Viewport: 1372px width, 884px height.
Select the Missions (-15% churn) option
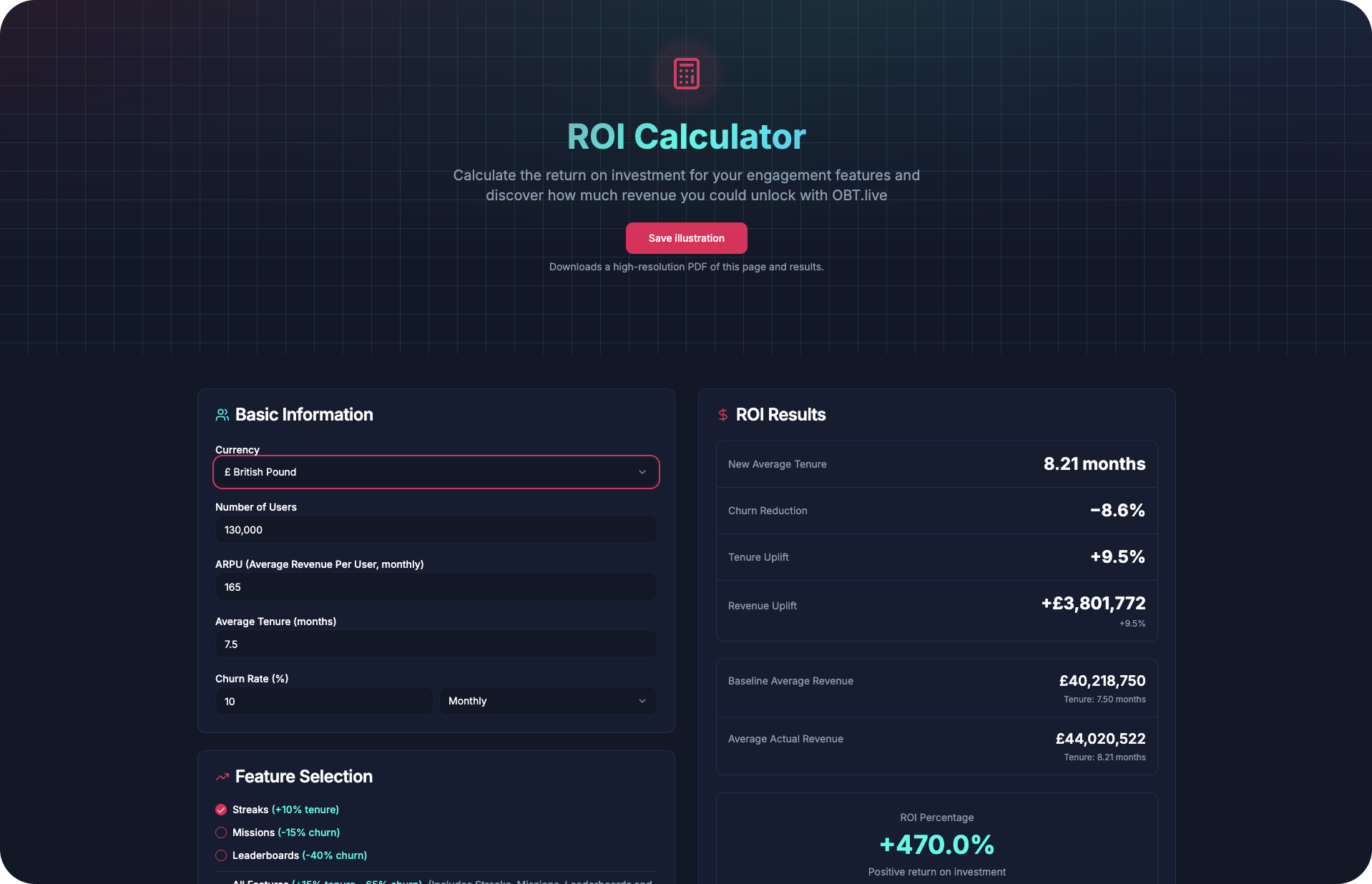pyautogui.click(x=220, y=833)
